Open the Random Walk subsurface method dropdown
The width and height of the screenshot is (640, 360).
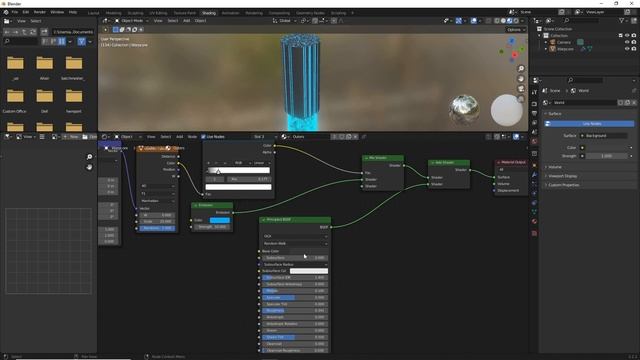click(x=295, y=243)
